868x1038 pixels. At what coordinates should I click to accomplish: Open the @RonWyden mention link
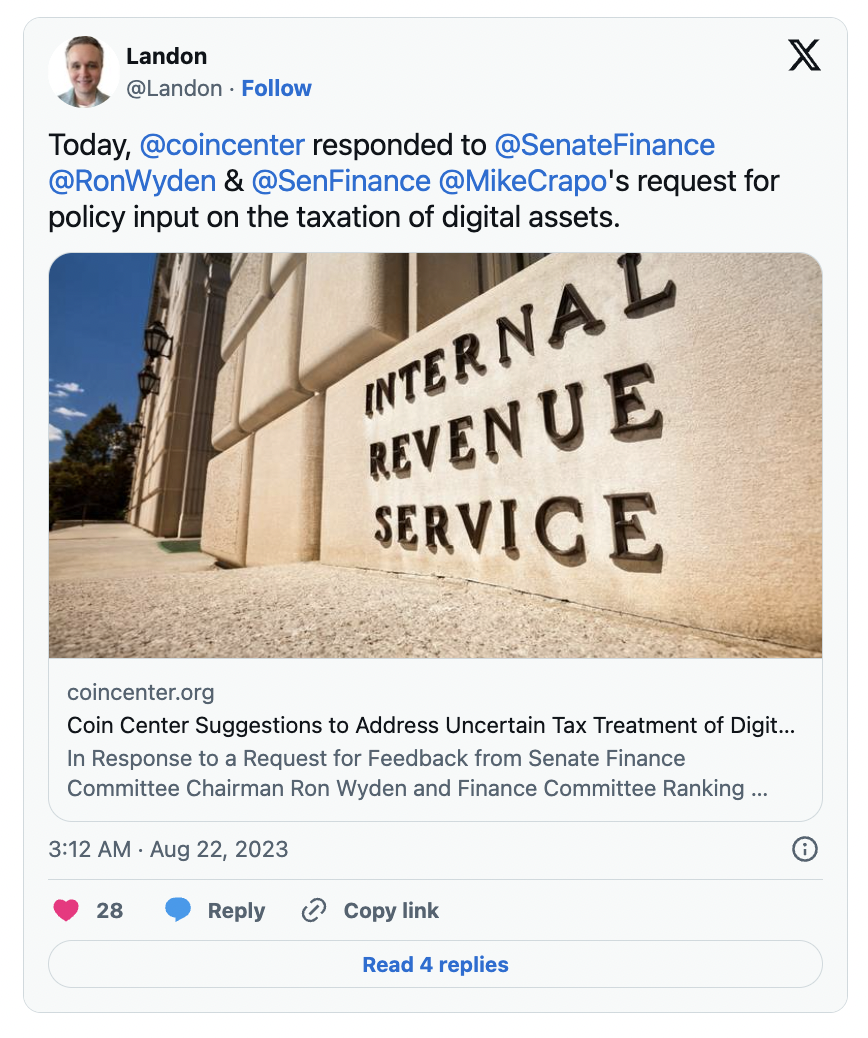pyautogui.click(x=132, y=181)
